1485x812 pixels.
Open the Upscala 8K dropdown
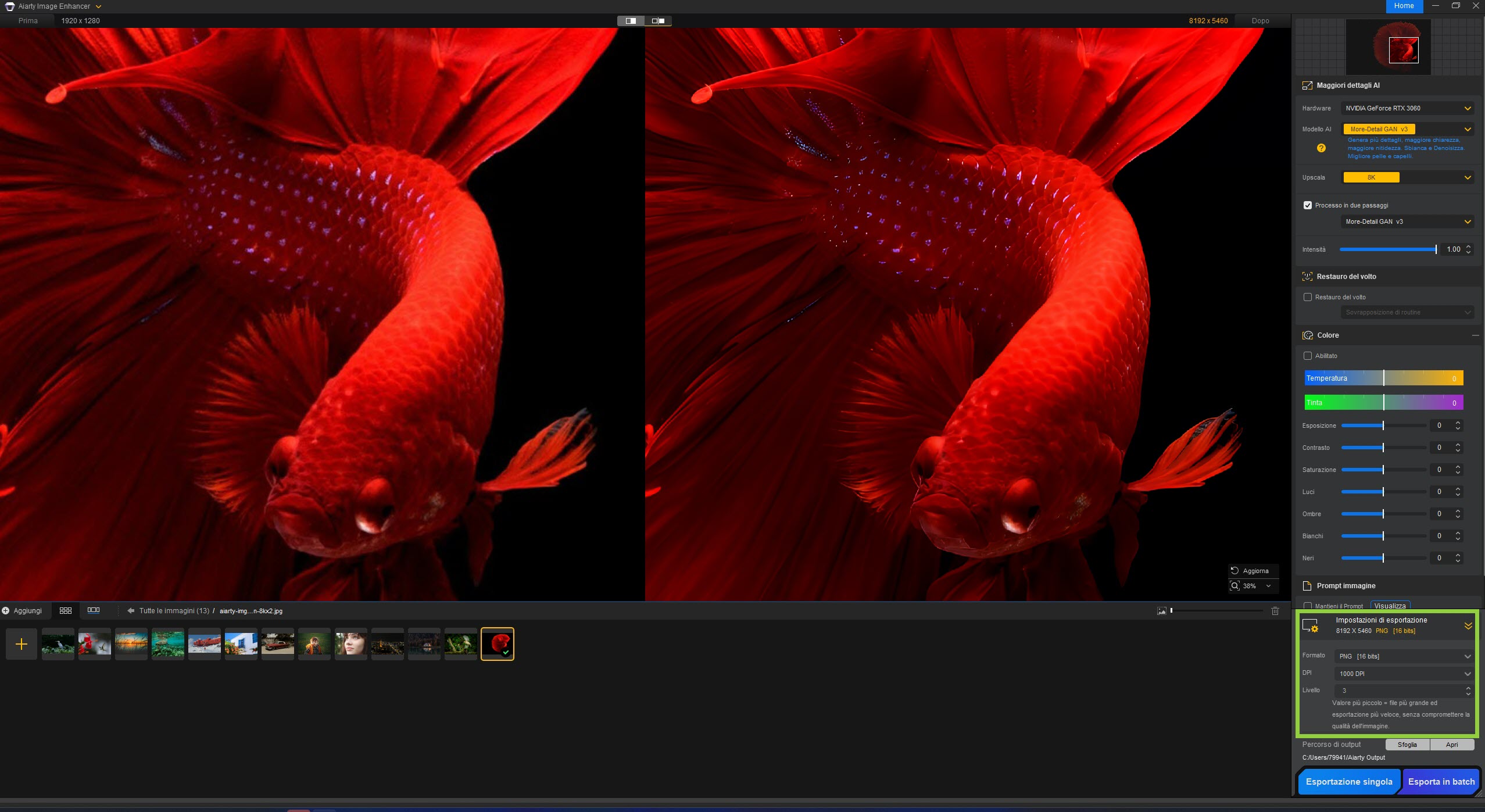(x=1407, y=177)
